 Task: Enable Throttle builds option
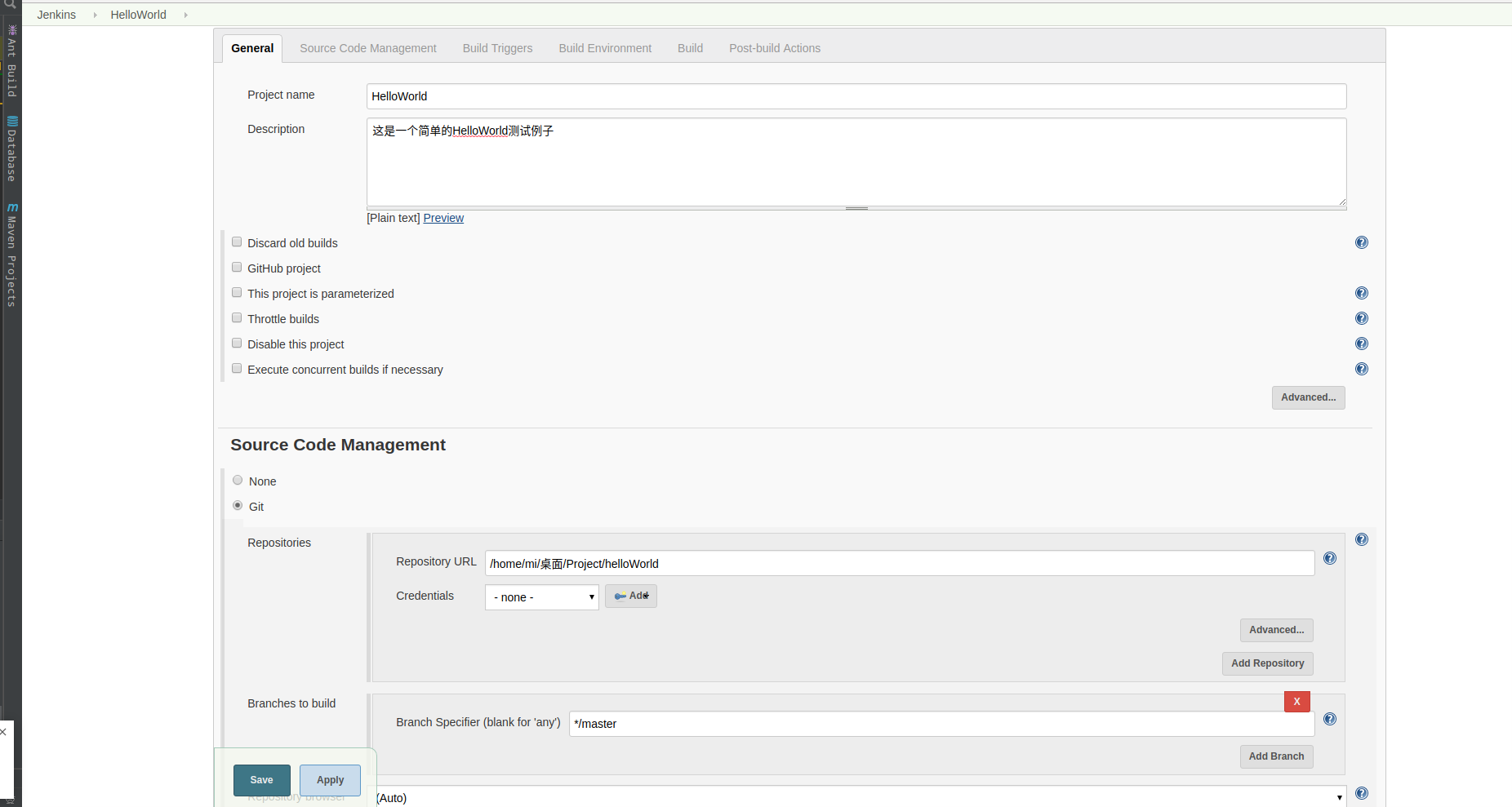click(237, 318)
